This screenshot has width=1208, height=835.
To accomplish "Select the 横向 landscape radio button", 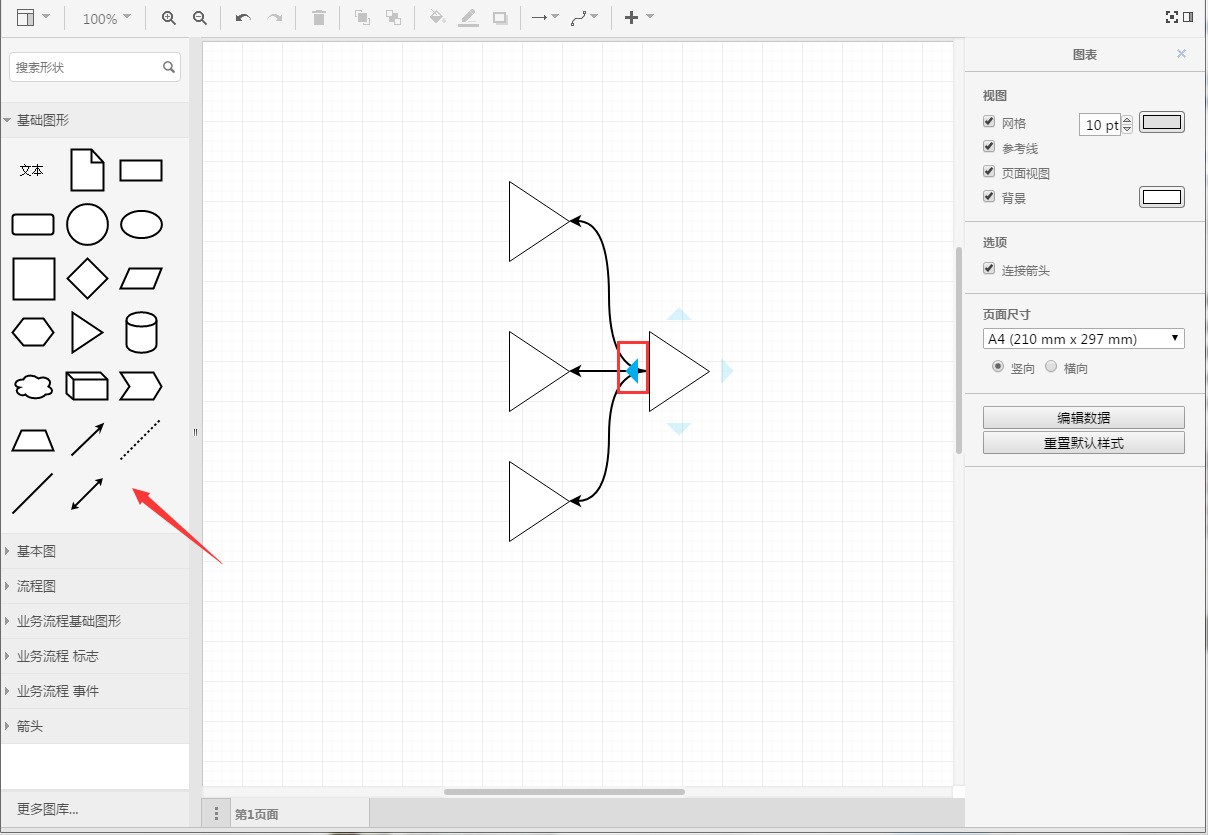I will coord(1050,367).
